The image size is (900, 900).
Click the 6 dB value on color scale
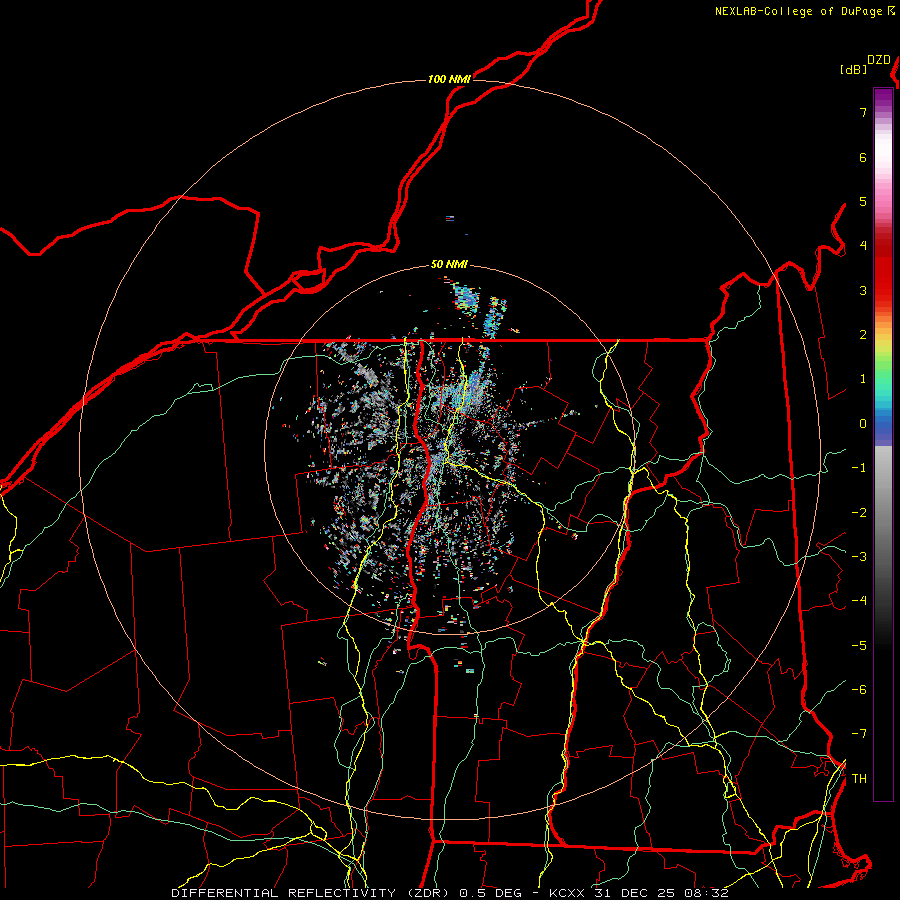coord(863,157)
